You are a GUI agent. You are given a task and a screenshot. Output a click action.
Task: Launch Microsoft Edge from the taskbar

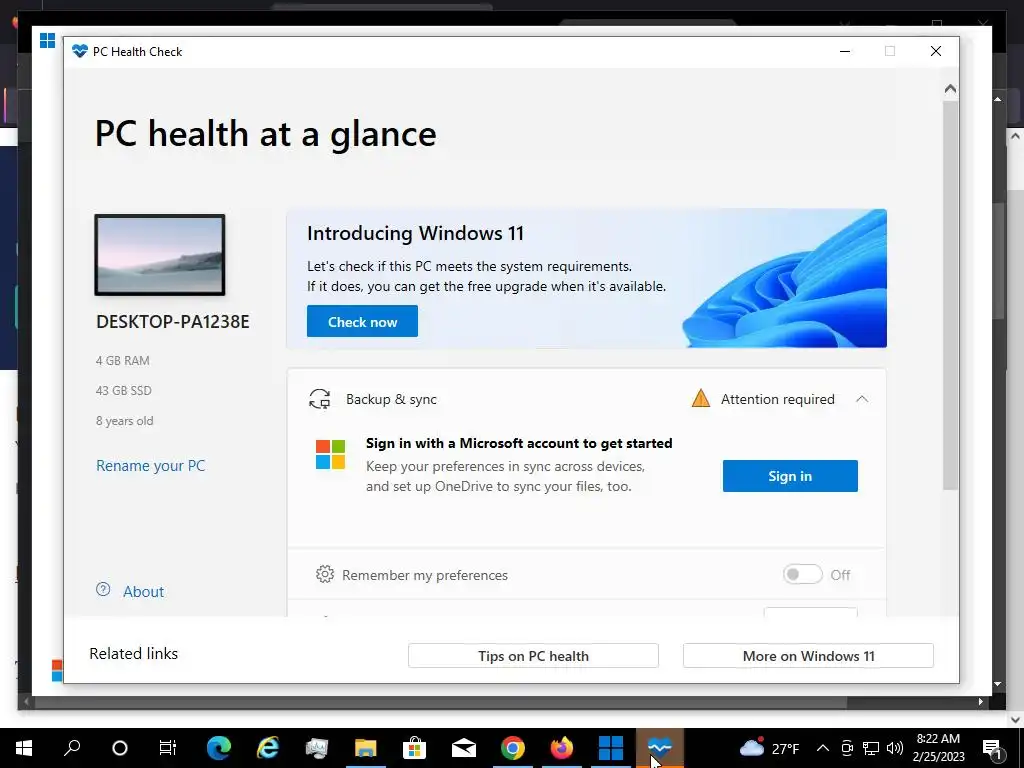[219, 748]
